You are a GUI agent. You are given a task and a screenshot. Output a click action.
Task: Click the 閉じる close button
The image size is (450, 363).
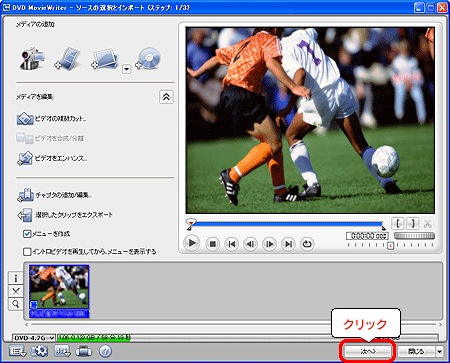[x=416, y=351]
